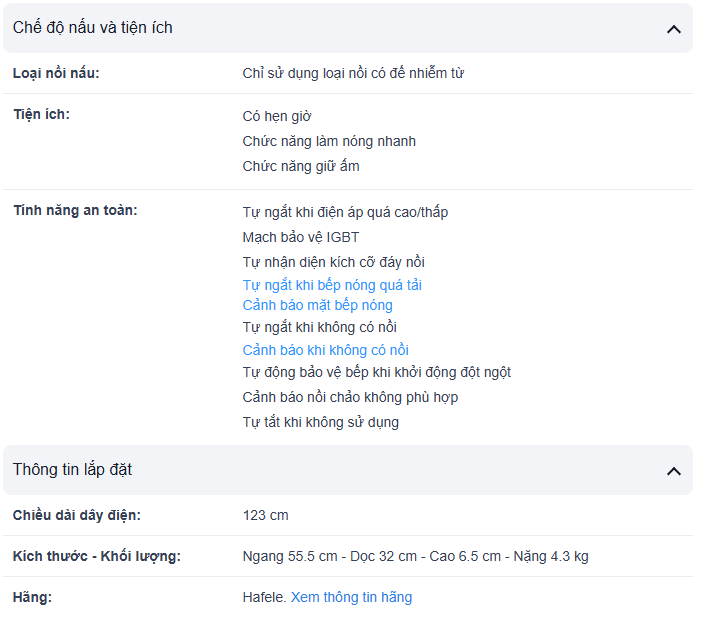Open 'Cảnh báo khi không có nồi' link

tap(325, 350)
